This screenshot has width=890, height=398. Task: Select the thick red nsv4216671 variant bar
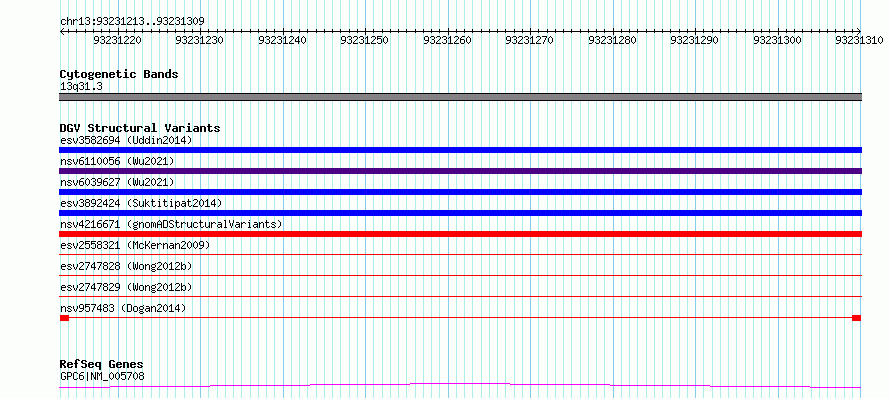click(x=461, y=234)
